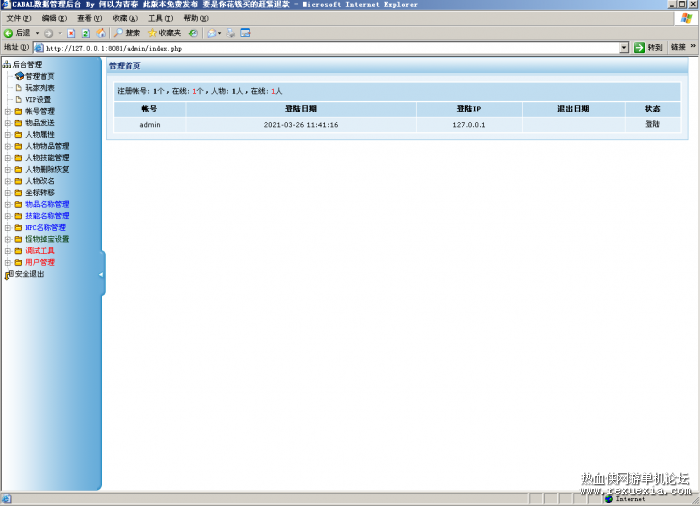Click 安全退出 logout link in sidebar

[29, 274]
